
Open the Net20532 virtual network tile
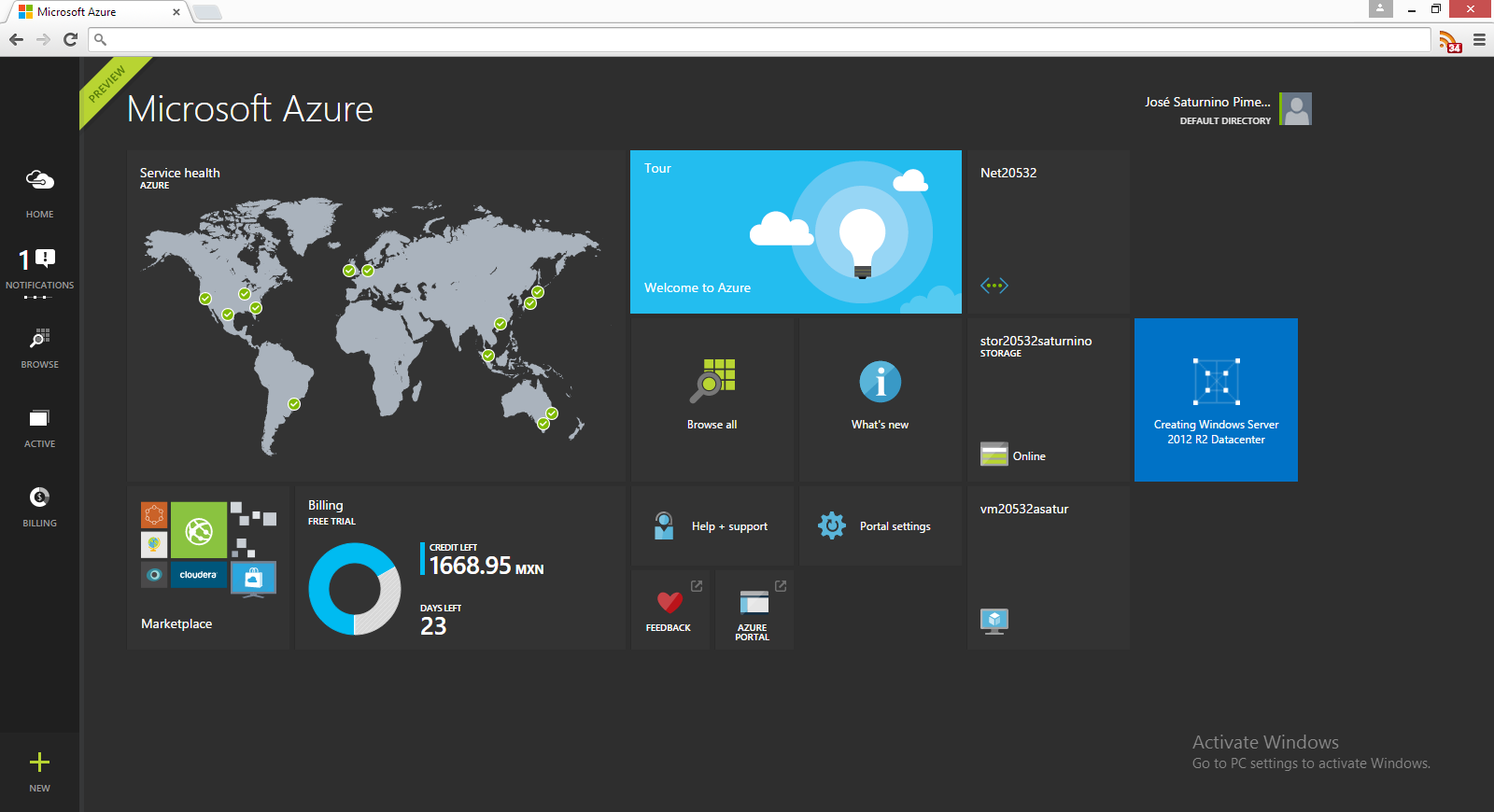click(1049, 231)
